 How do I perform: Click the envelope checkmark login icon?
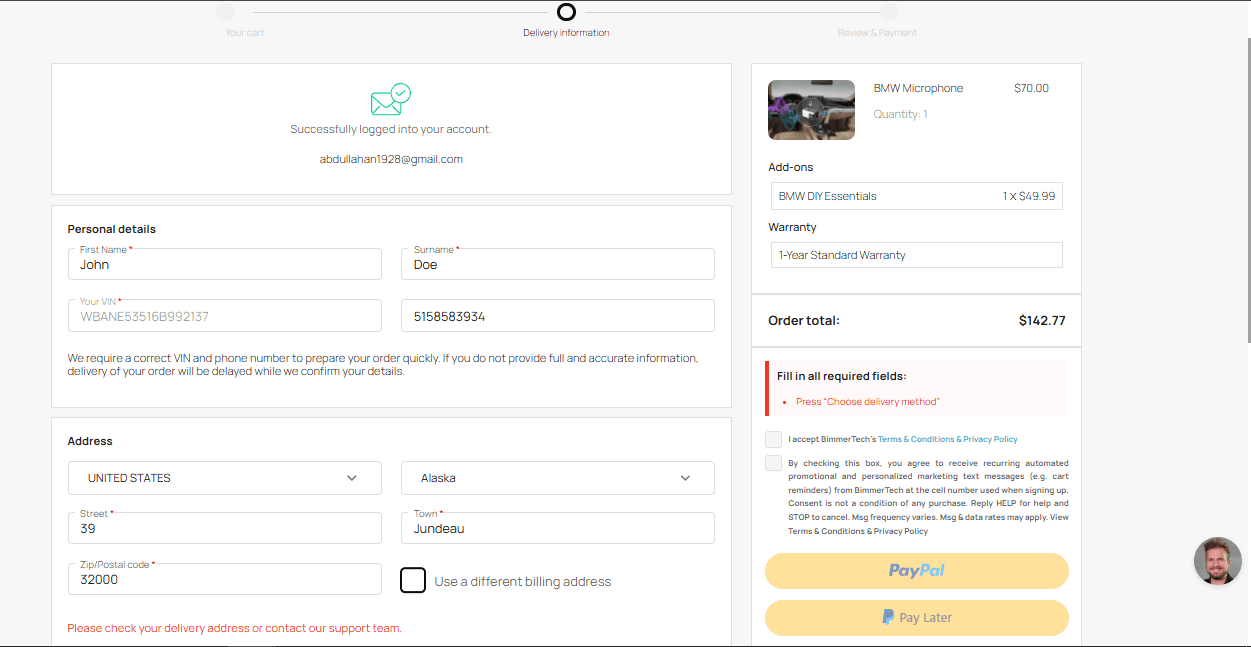pyautogui.click(x=390, y=99)
